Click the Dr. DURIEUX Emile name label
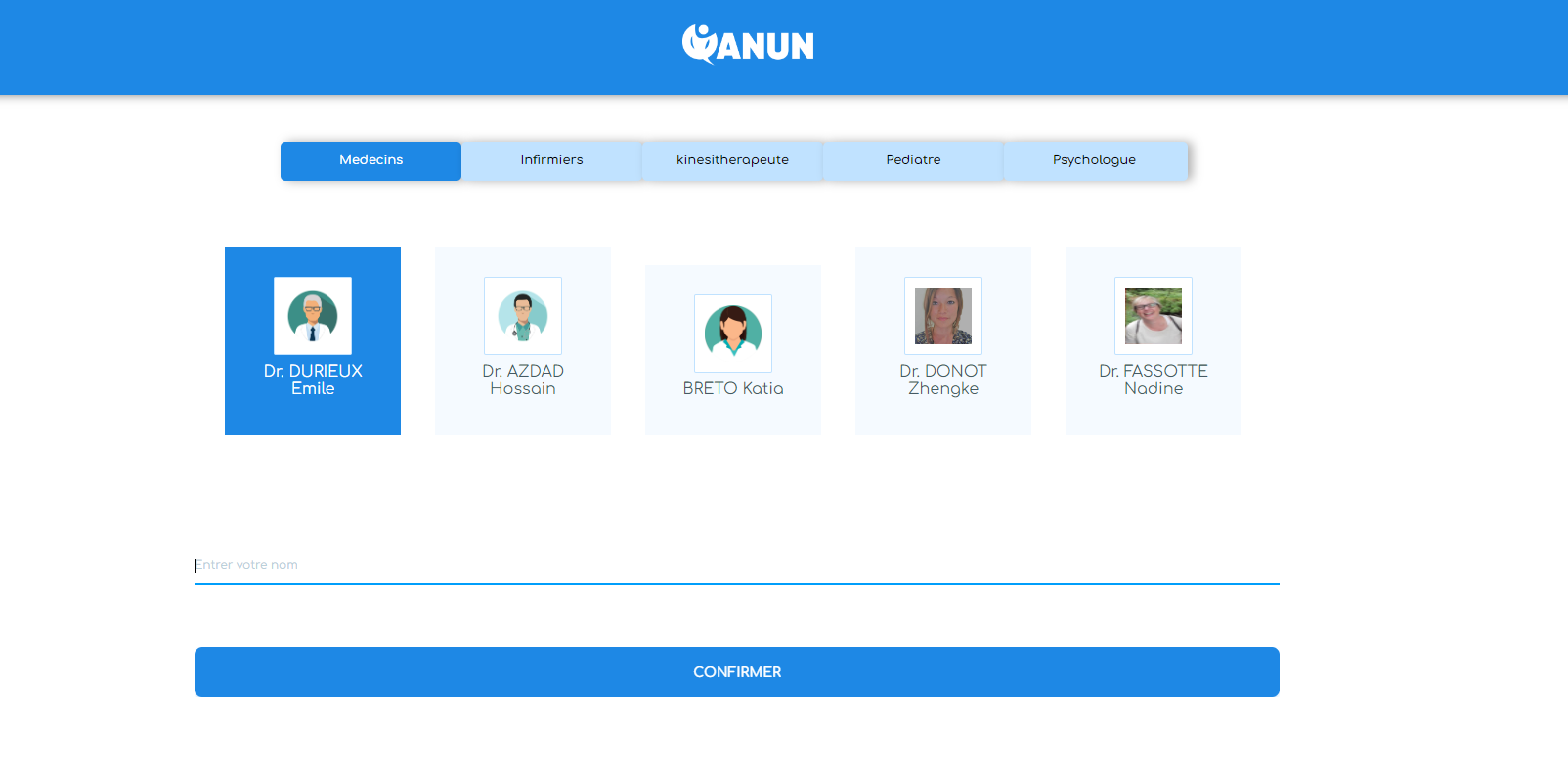The image size is (1568, 758). (x=313, y=379)
